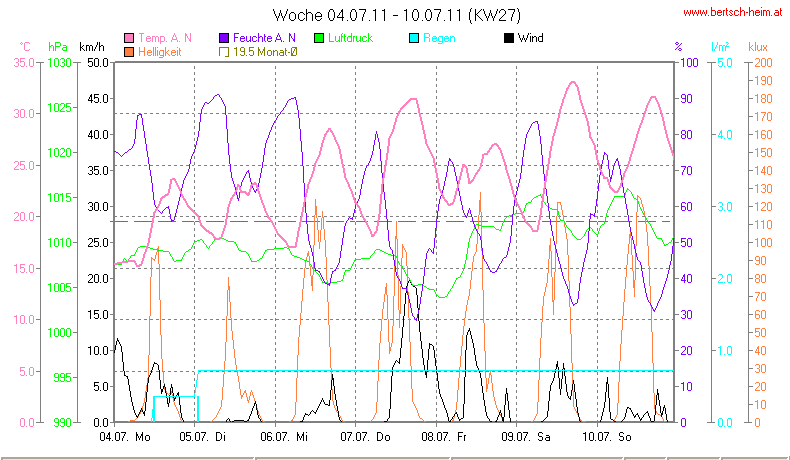Click the '08.07. Fr' date label
Screen dimensions: 790x460
coord(444,437)
